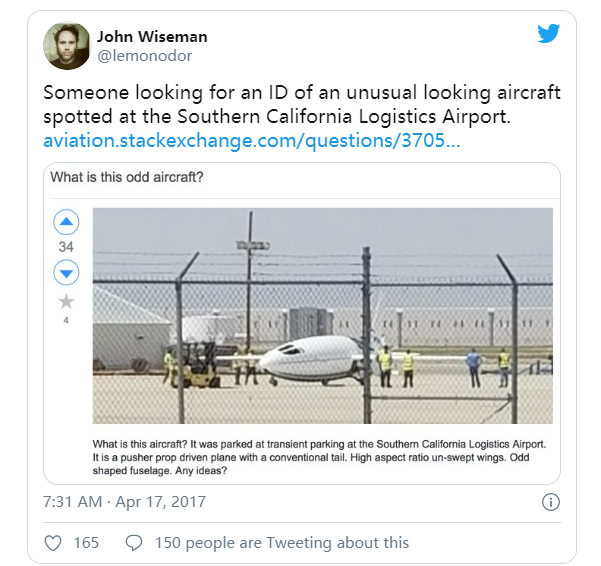Open the tweet info circle icon

click(549, 502)
